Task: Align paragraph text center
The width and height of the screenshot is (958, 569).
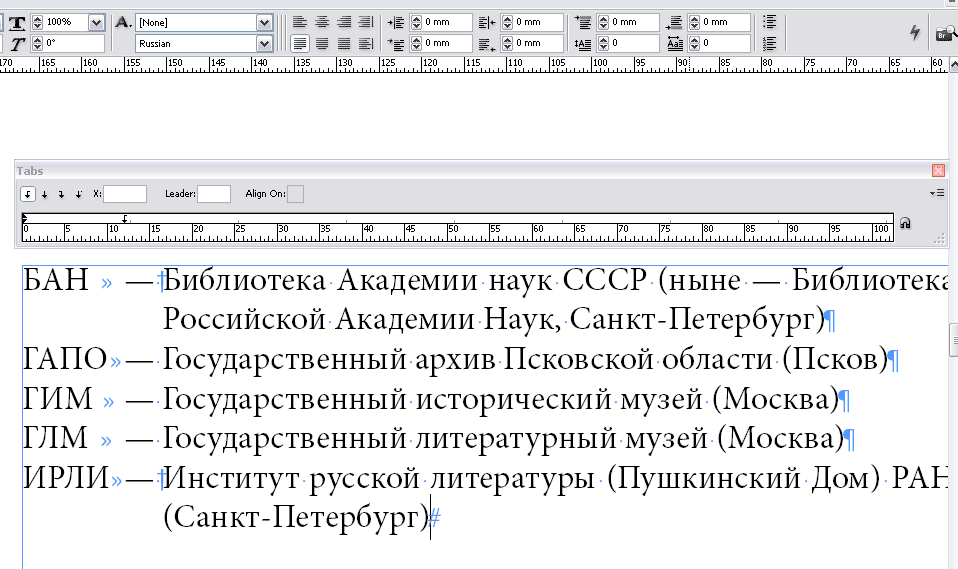Action: click(322, 23)
